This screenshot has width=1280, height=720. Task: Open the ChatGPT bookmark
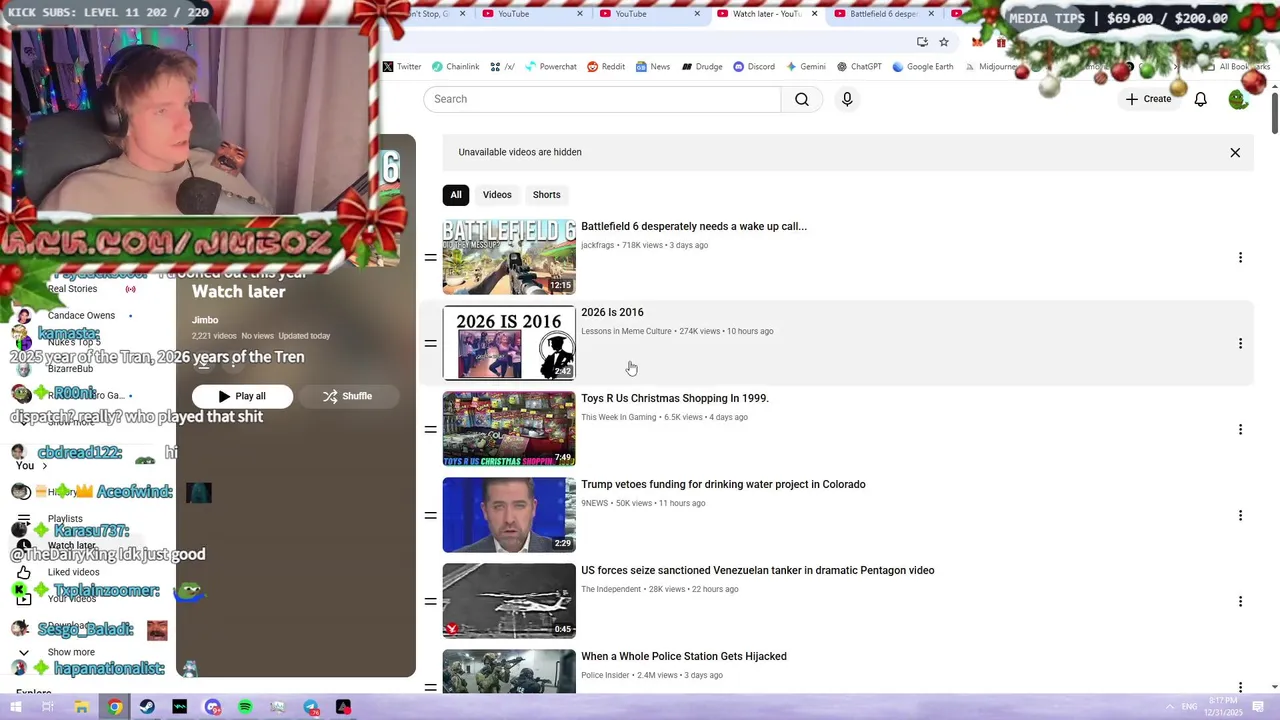860,67
